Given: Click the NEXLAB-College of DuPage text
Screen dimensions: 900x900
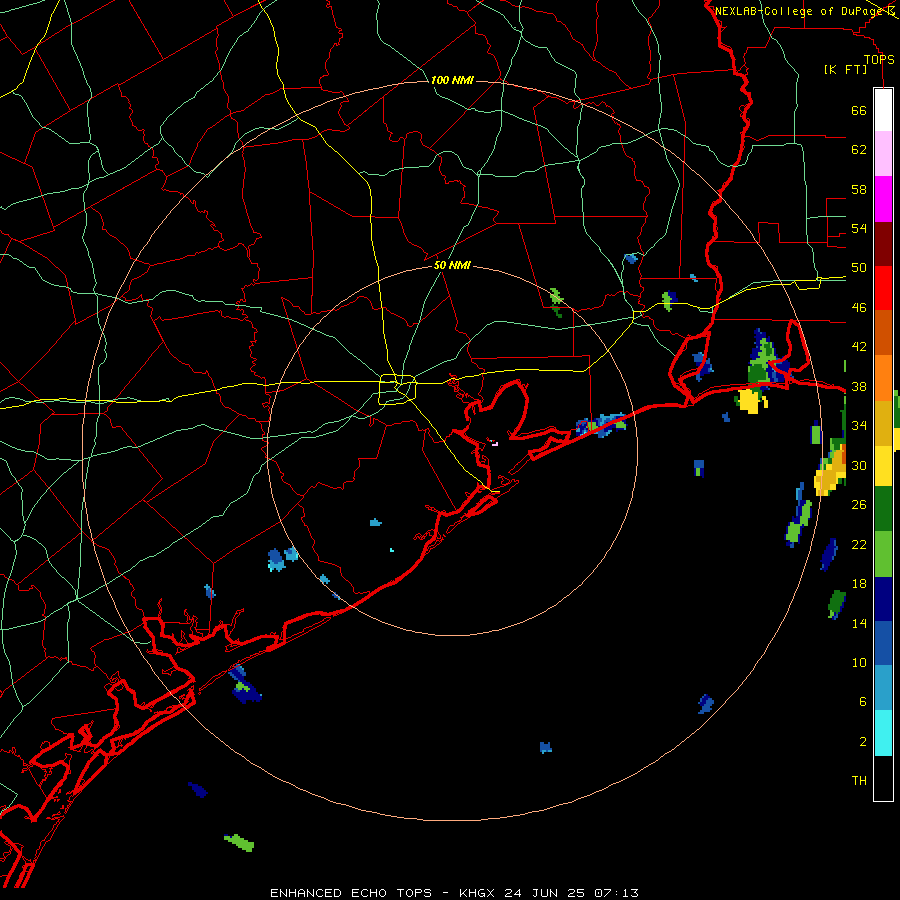Looking at the screenshot, I should 800,11.
